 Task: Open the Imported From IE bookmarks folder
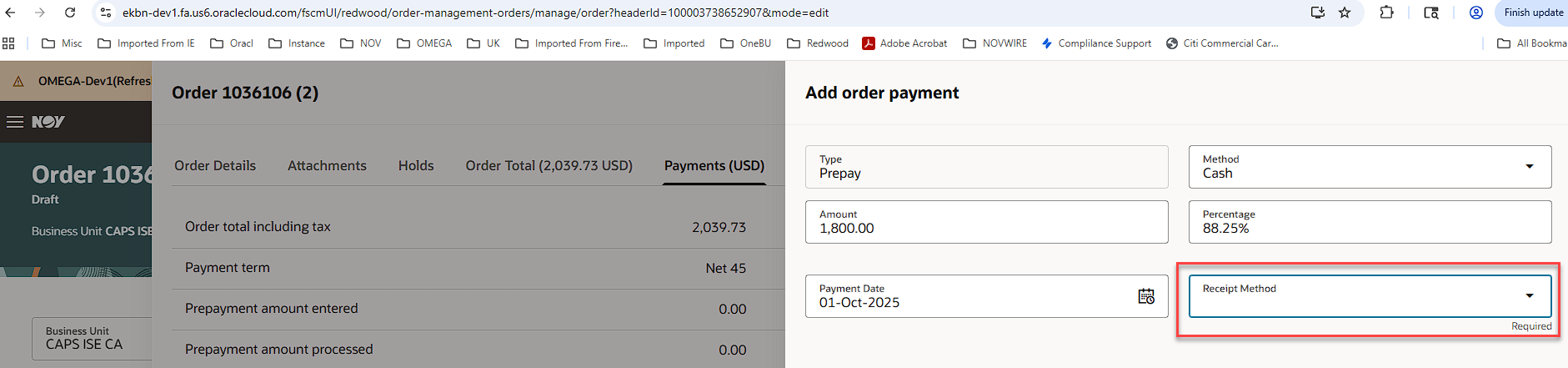click(x=146, y=43)
